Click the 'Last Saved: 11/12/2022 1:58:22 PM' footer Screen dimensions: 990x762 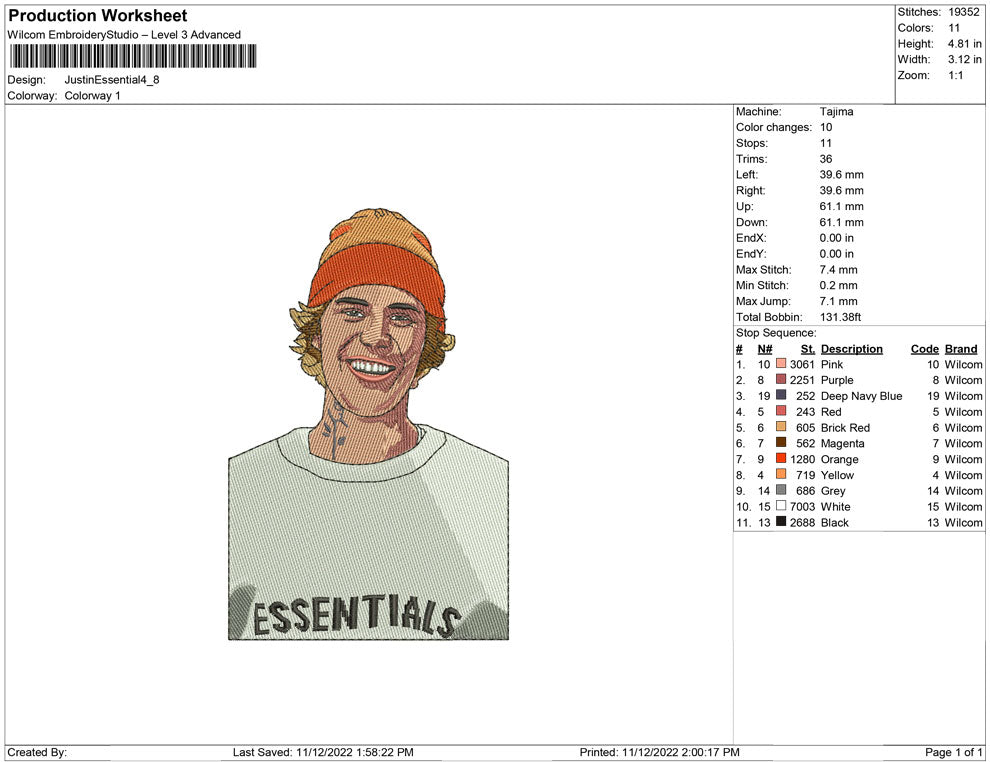[x=323, y=752]
